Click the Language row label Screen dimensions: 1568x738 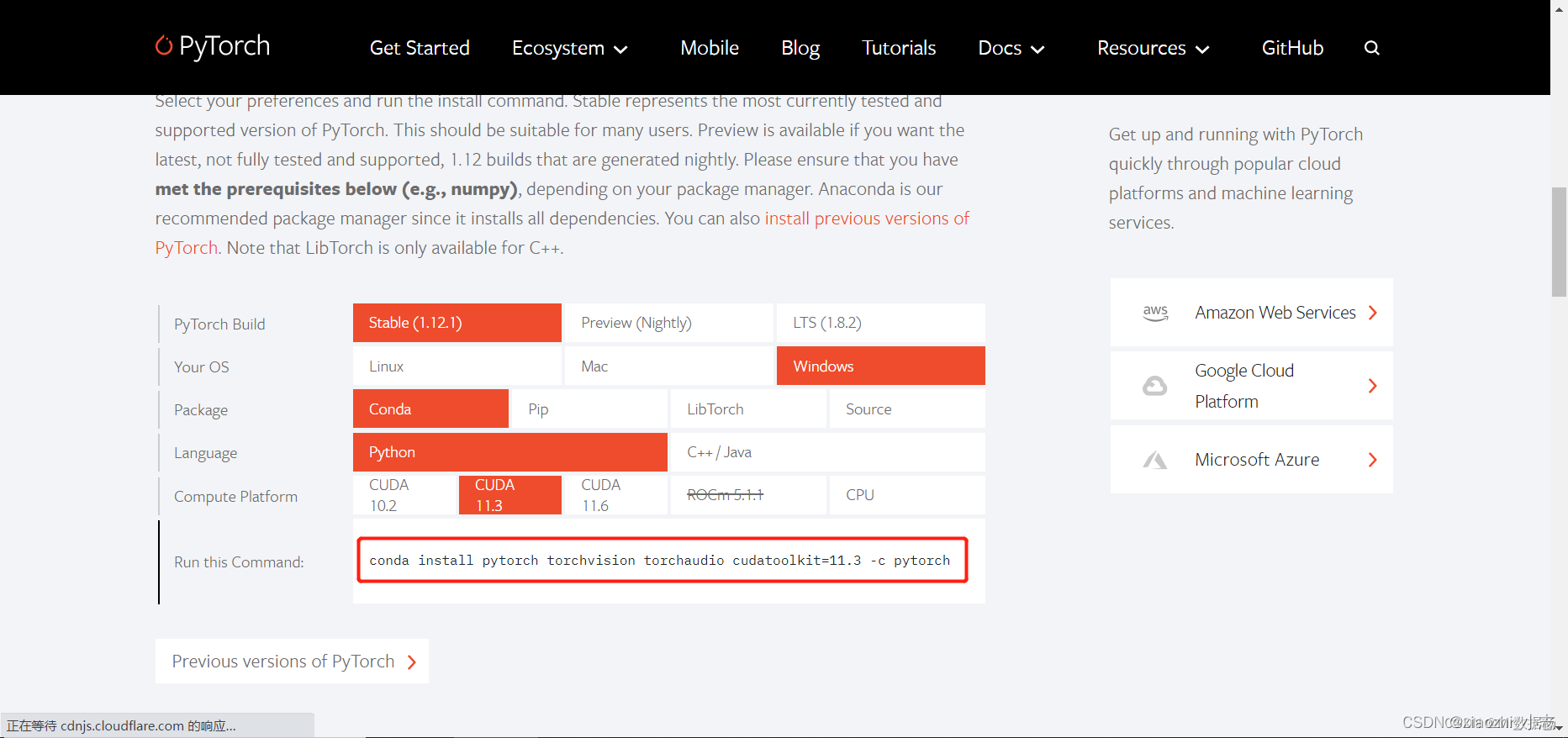tap(205, 453)
